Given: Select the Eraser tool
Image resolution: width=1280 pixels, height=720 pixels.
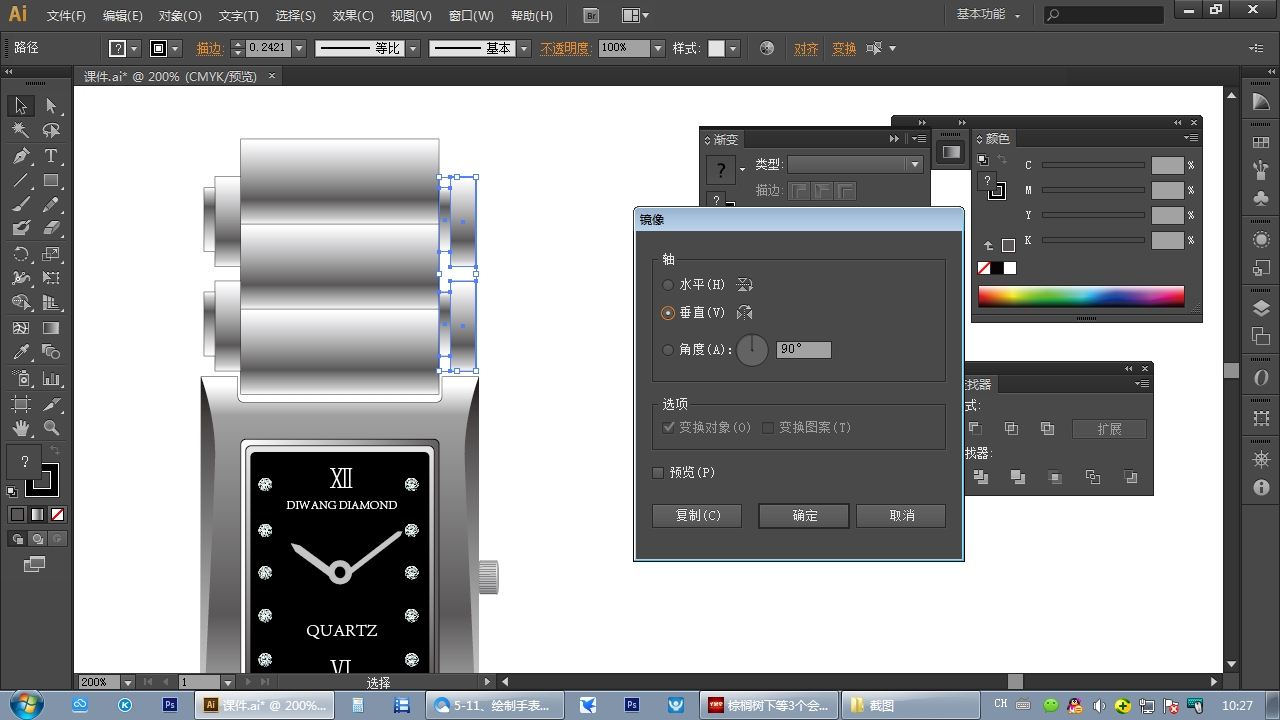Looking at the screenshot, I should (x=52, y=229).
